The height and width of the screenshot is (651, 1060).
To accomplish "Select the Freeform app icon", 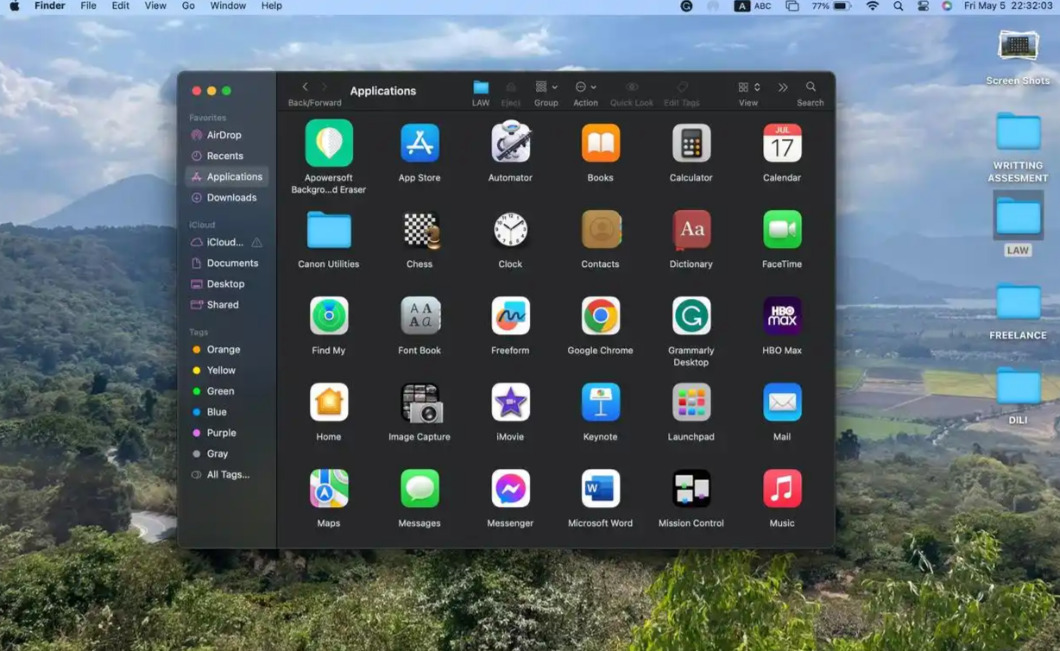I will click(x=510, y=316).
